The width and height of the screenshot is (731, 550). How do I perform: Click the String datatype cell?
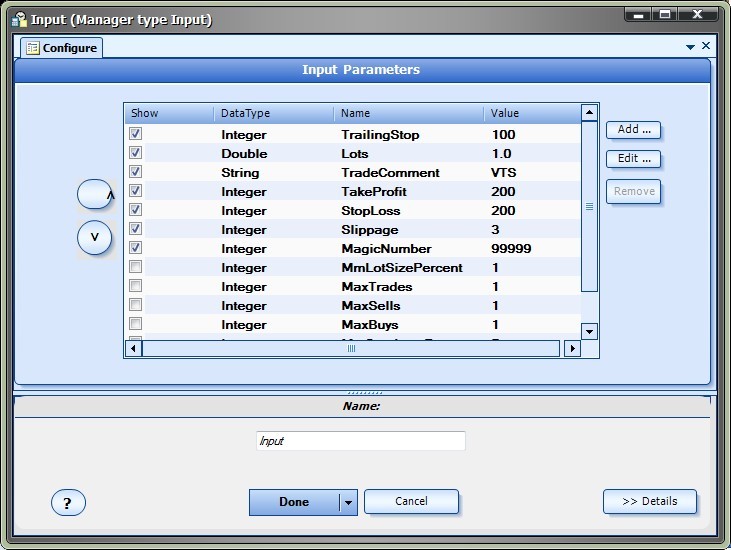pos(240,173)
